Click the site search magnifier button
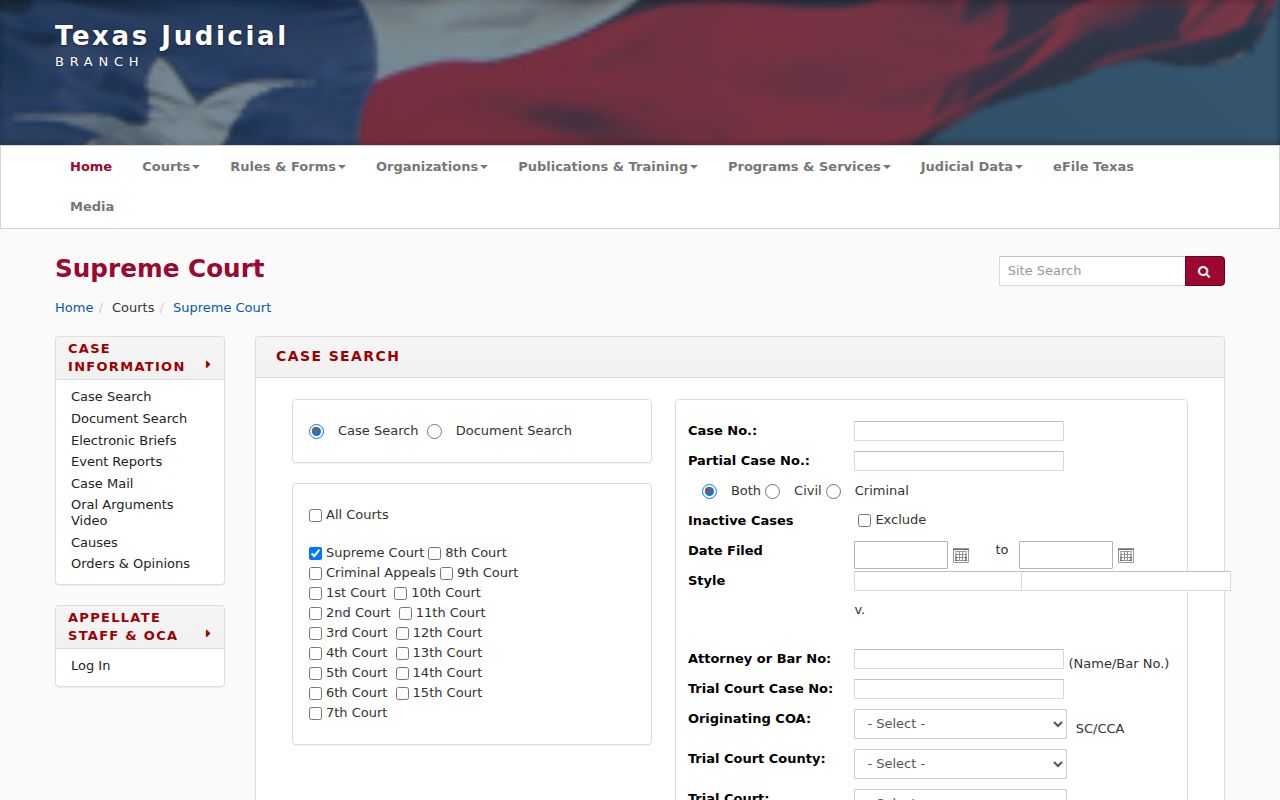 [1204, 271]
